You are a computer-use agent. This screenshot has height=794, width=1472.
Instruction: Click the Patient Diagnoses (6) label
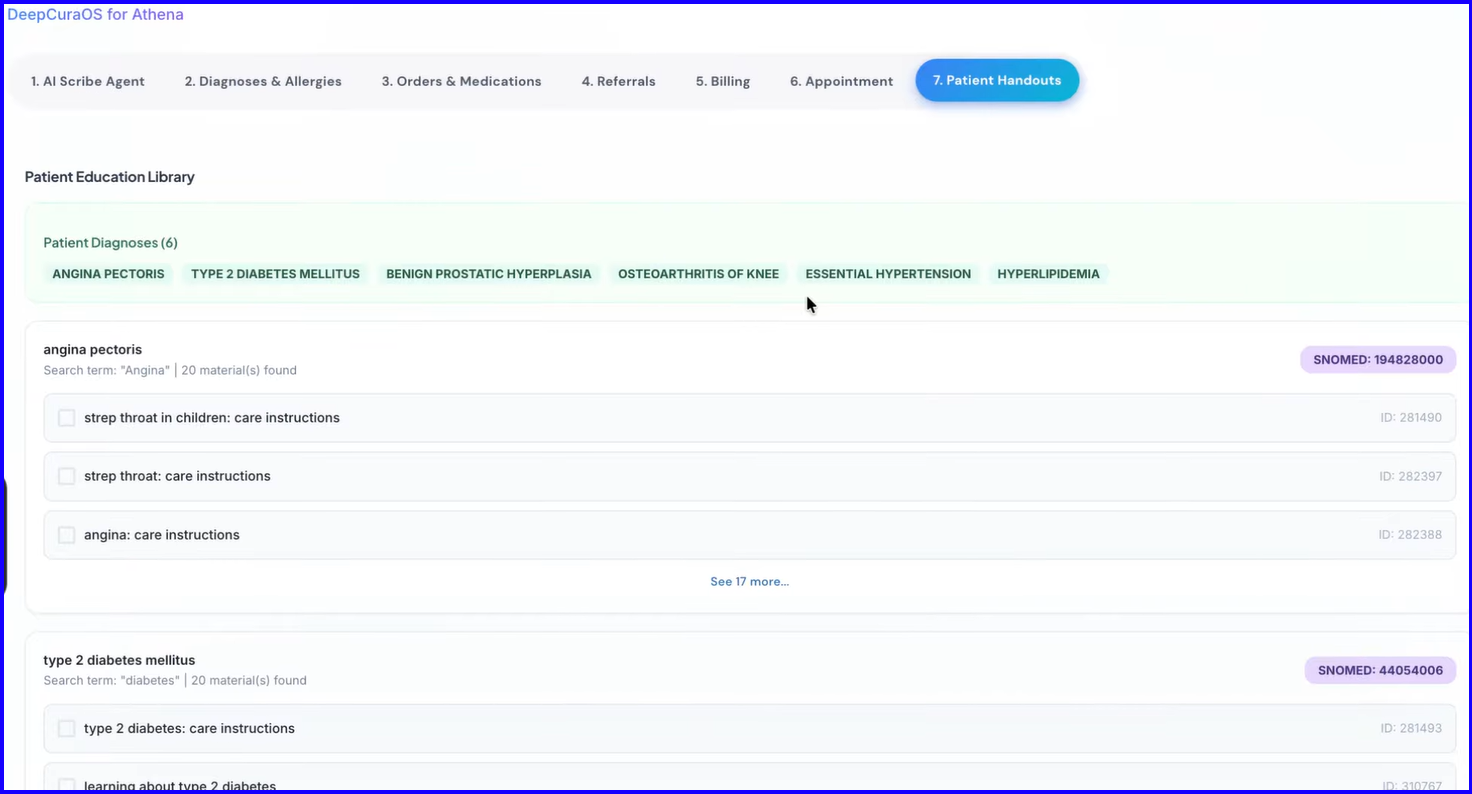[x=110, y=243]
